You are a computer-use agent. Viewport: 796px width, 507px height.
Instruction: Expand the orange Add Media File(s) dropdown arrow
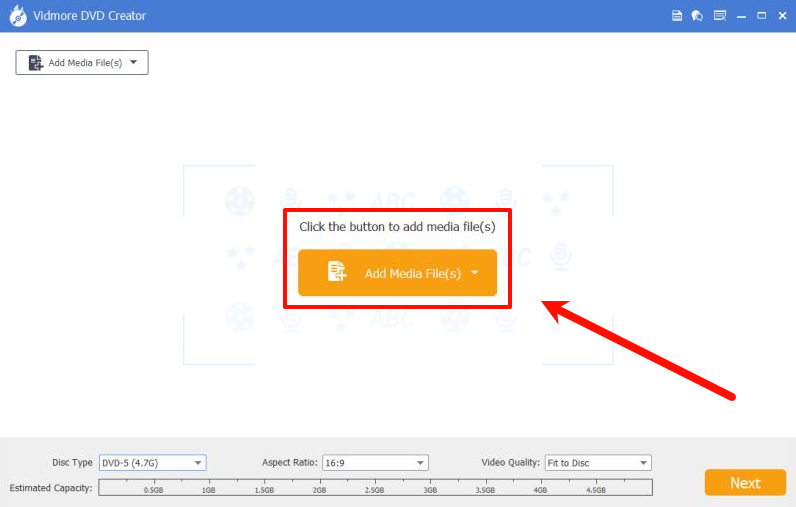coord(475,273)
